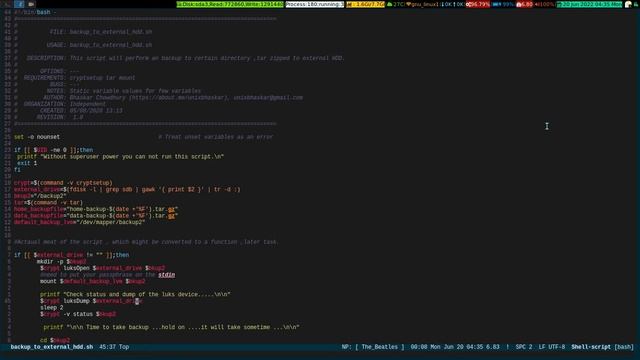Open the third workspace icon in top bar
This screenshot has height=360, width=640.
click(31, 4)
